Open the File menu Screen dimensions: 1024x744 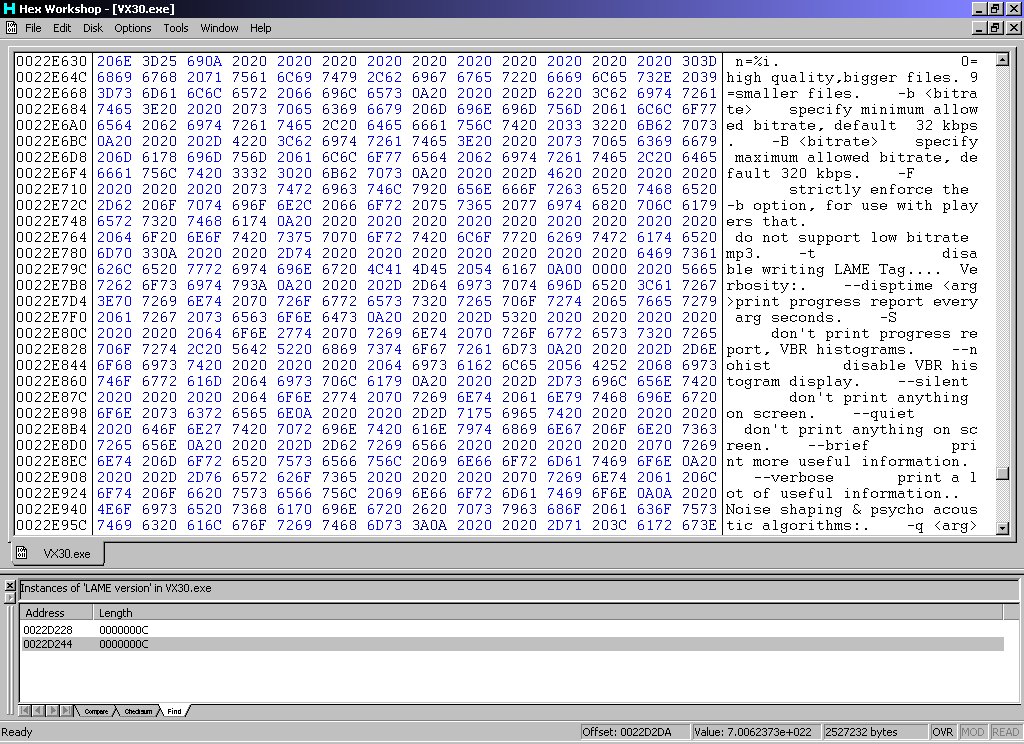(x=33, y=28)
